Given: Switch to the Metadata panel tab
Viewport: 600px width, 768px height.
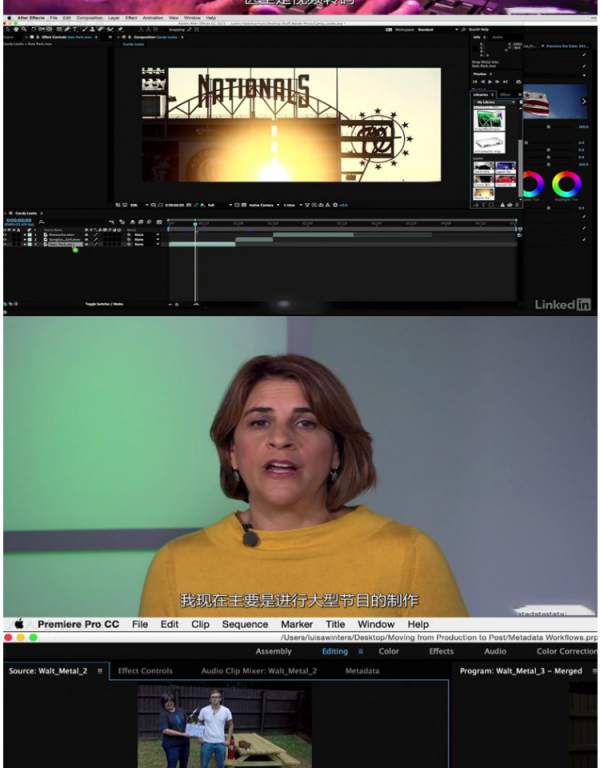Looking at the screenshot, I should [x=362, y=671].
